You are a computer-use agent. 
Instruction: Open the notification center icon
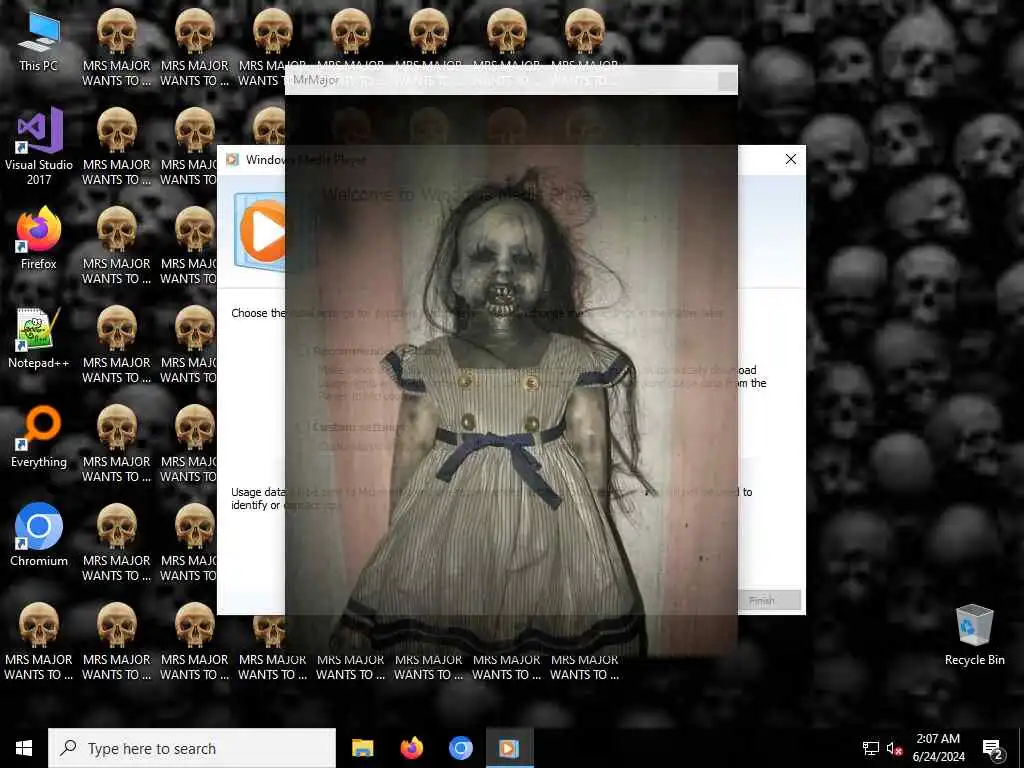click(x=993, y=749)
